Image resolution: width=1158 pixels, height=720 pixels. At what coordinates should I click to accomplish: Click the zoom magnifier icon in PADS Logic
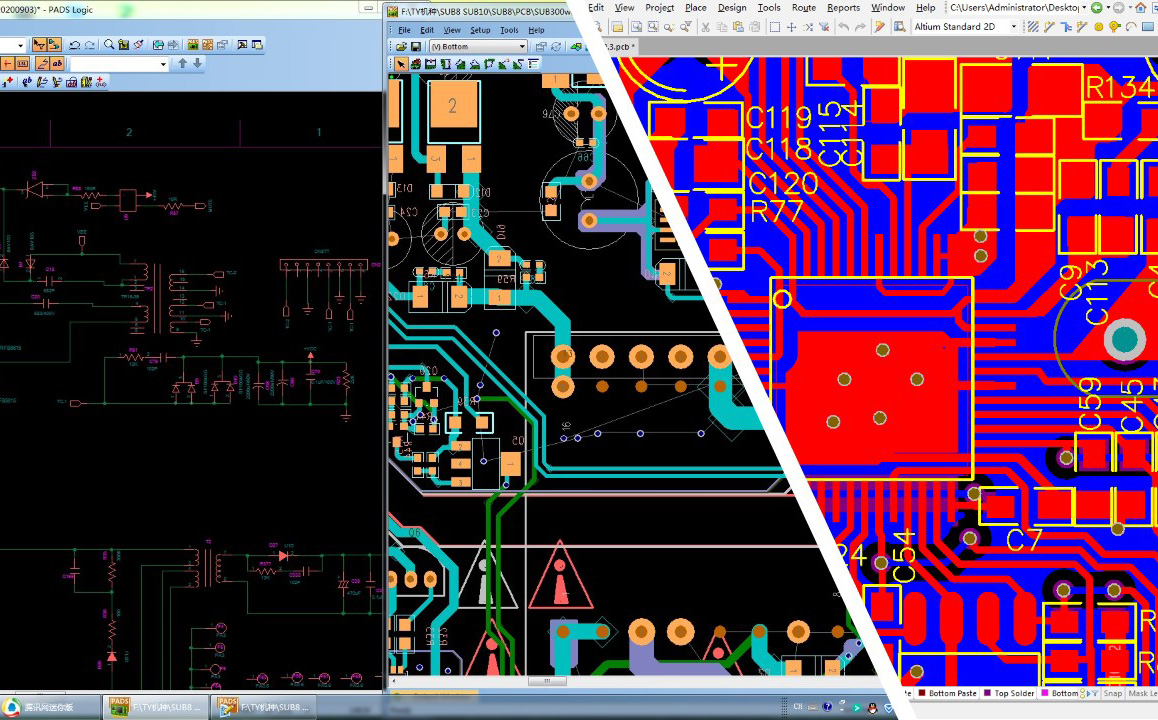pyautogui.click(x=109, y=45)
